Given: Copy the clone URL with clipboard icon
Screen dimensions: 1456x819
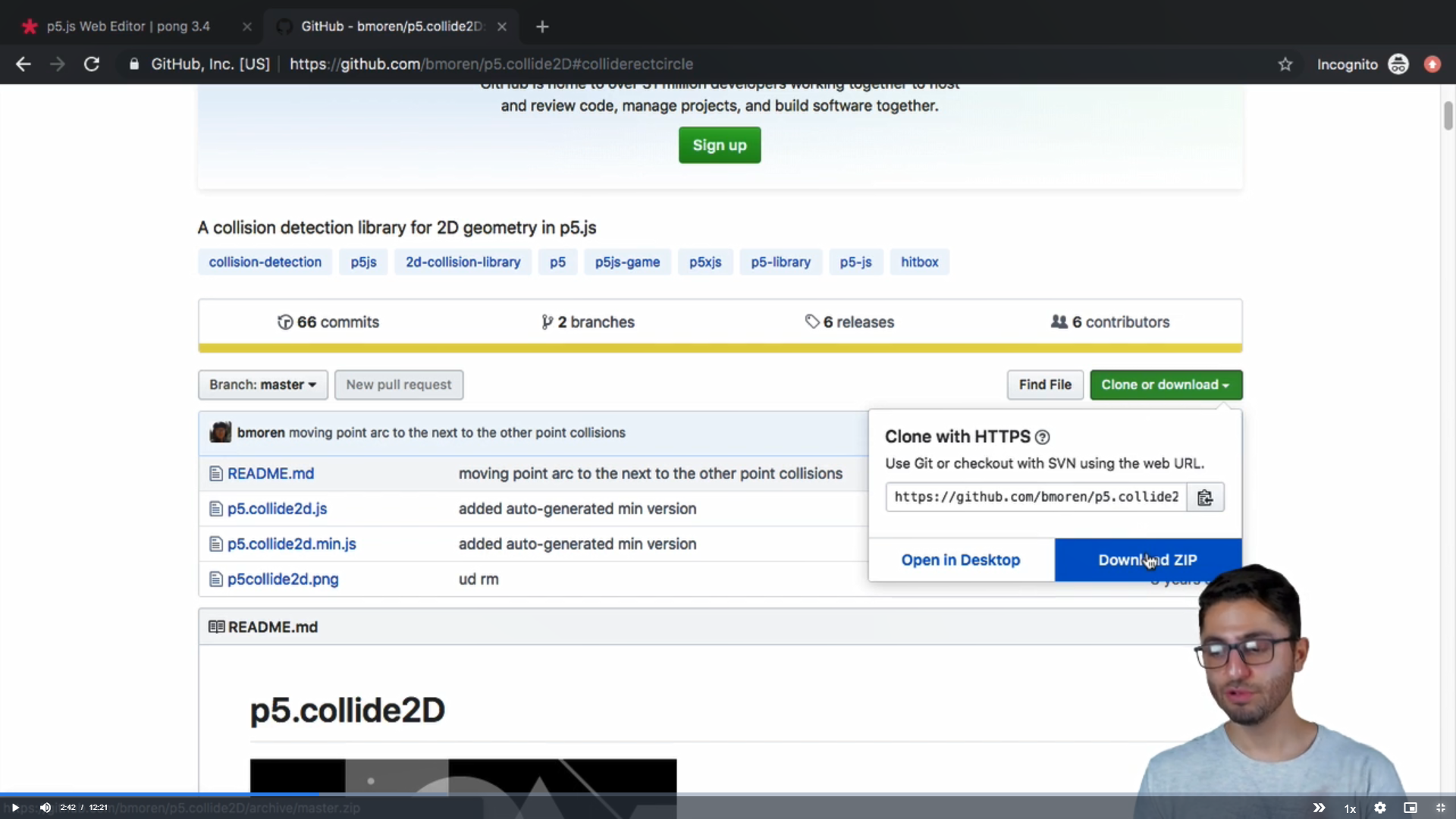Looking at the screenshot, I should point(1205,497).
